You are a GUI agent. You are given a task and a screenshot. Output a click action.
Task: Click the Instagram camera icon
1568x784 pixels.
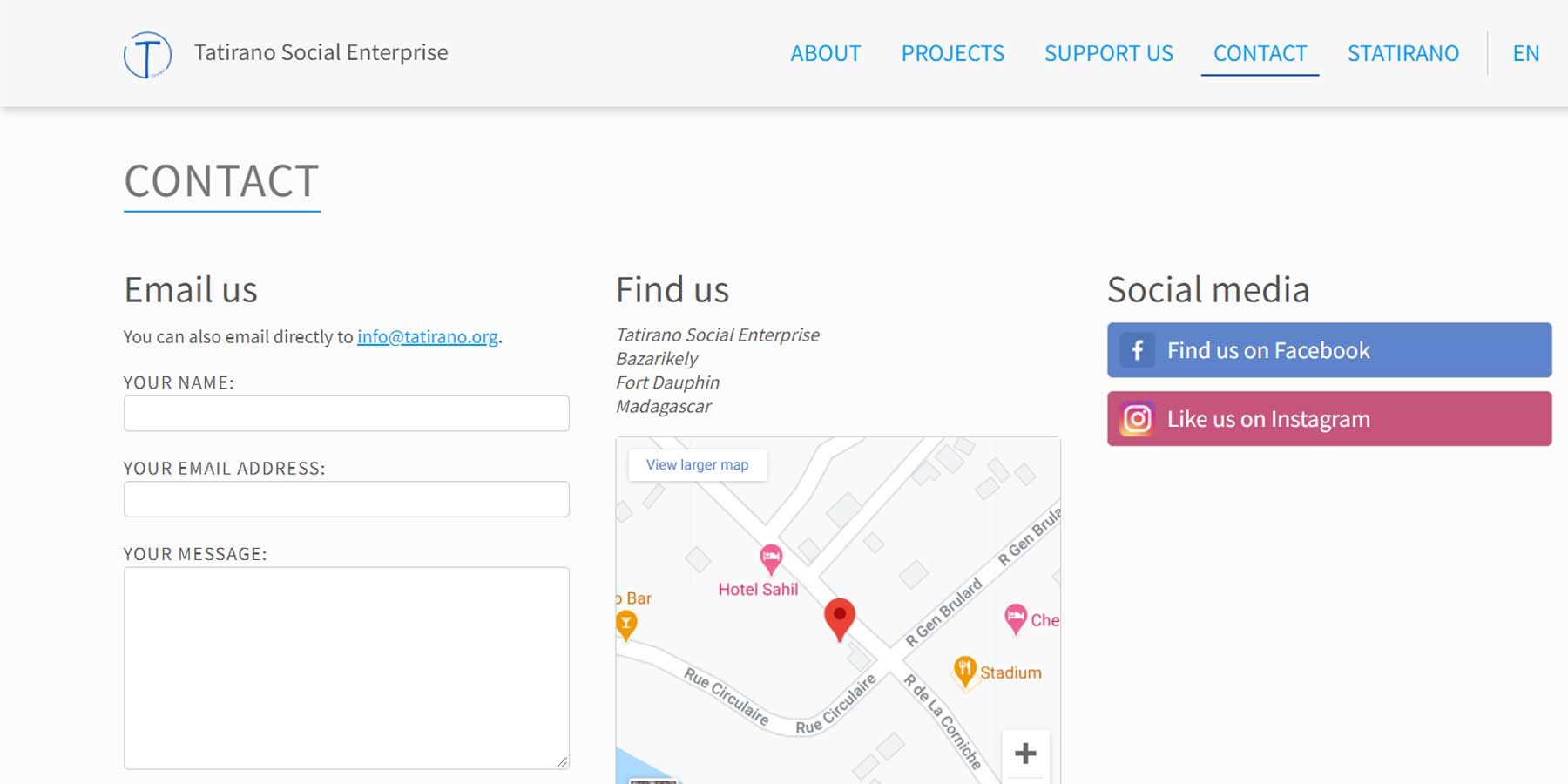tap(1137, 419)
